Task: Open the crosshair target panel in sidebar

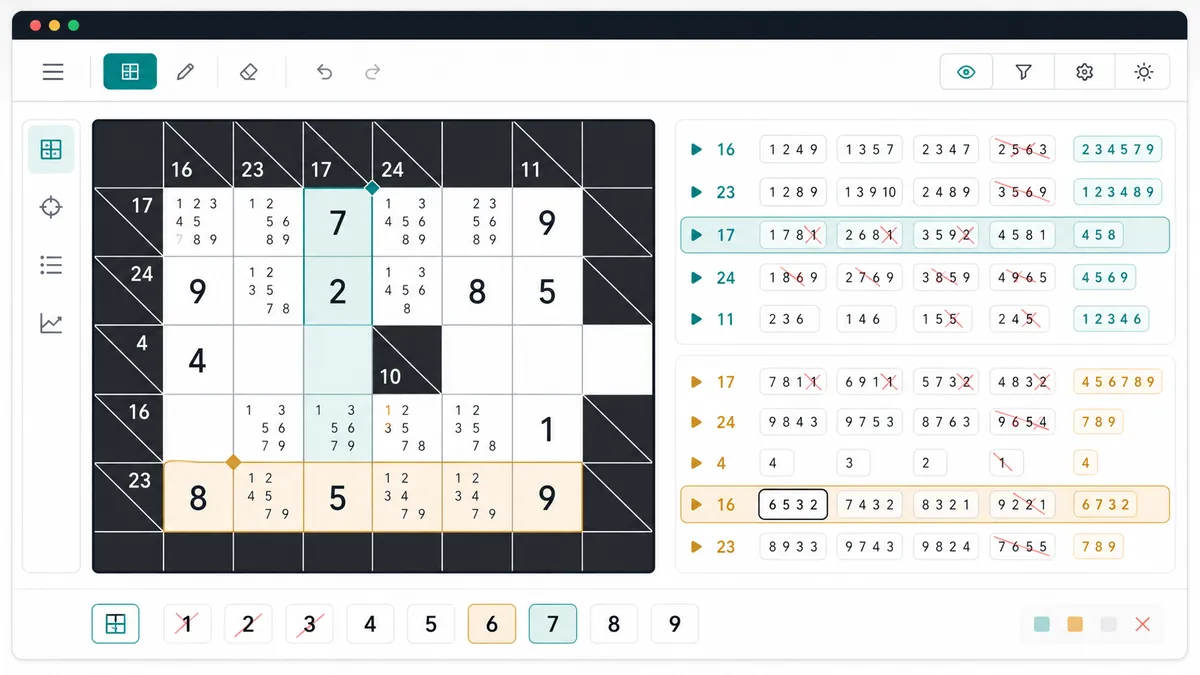Action: (51, 207)
